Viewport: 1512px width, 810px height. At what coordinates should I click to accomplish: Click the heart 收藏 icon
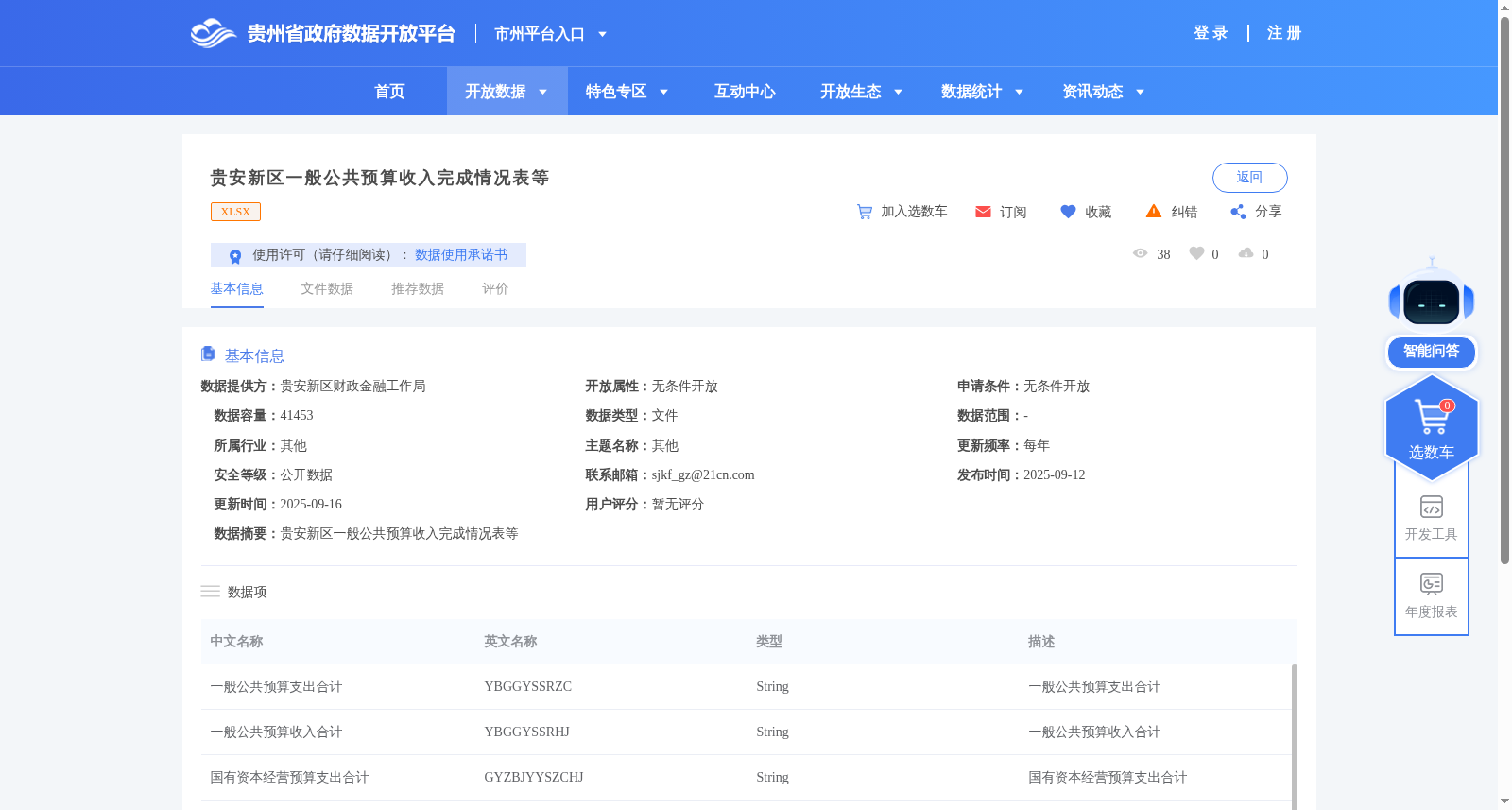tap(1068, 212)
